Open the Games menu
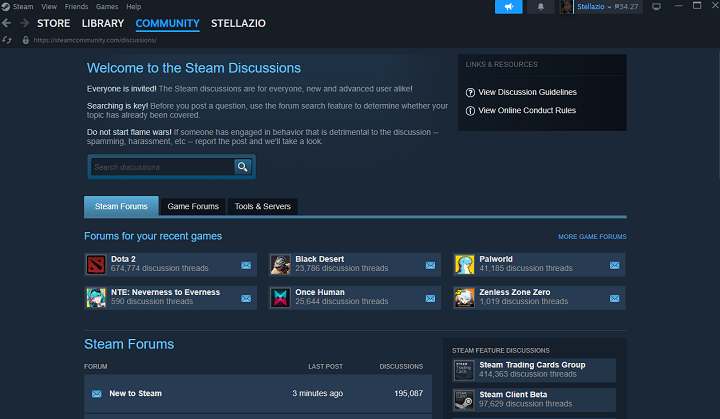Image resolution: width=720 pixels, height=419 pixels. (x=107, y=6)
